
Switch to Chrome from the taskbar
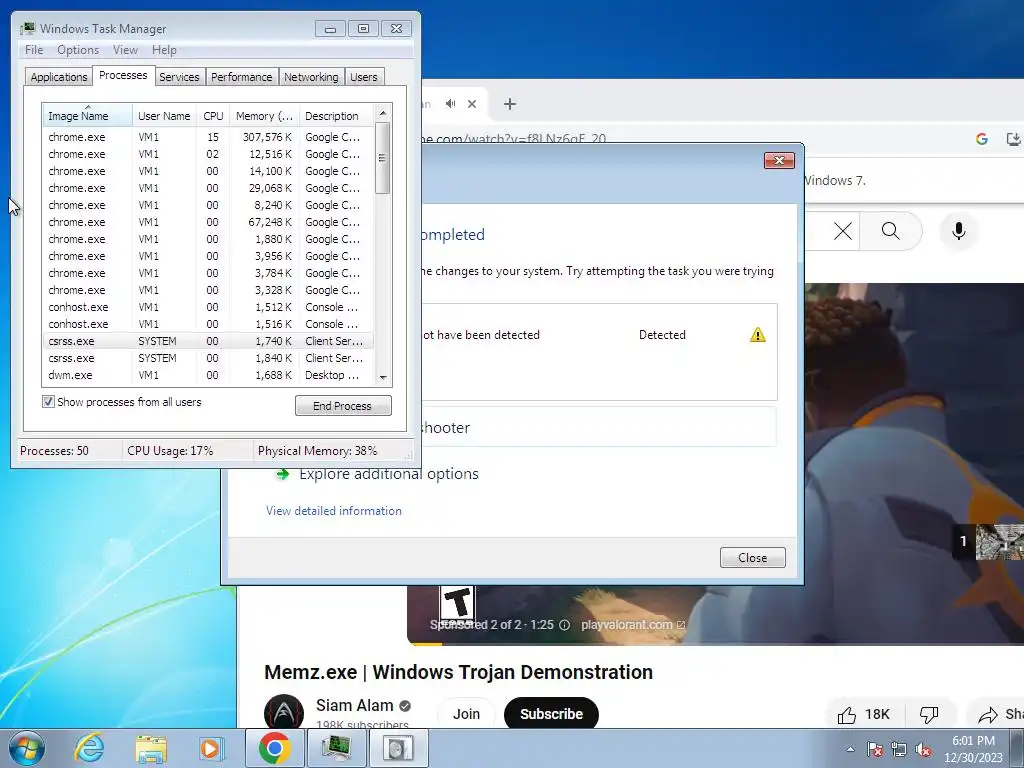click(274, 748)
